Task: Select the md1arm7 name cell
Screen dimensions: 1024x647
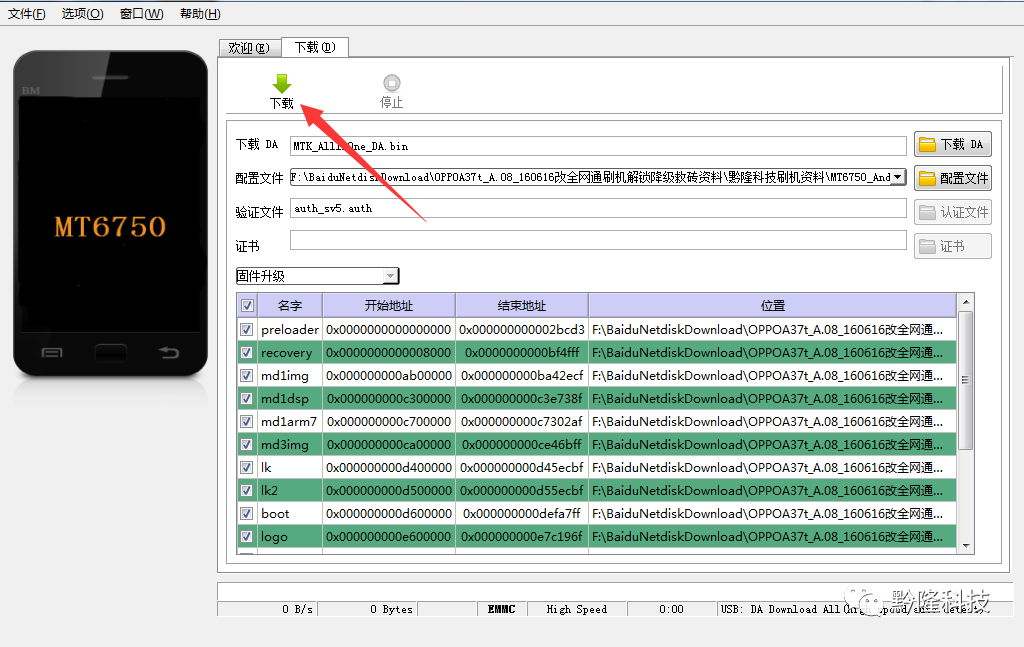Action: click(x=290, y=422)
